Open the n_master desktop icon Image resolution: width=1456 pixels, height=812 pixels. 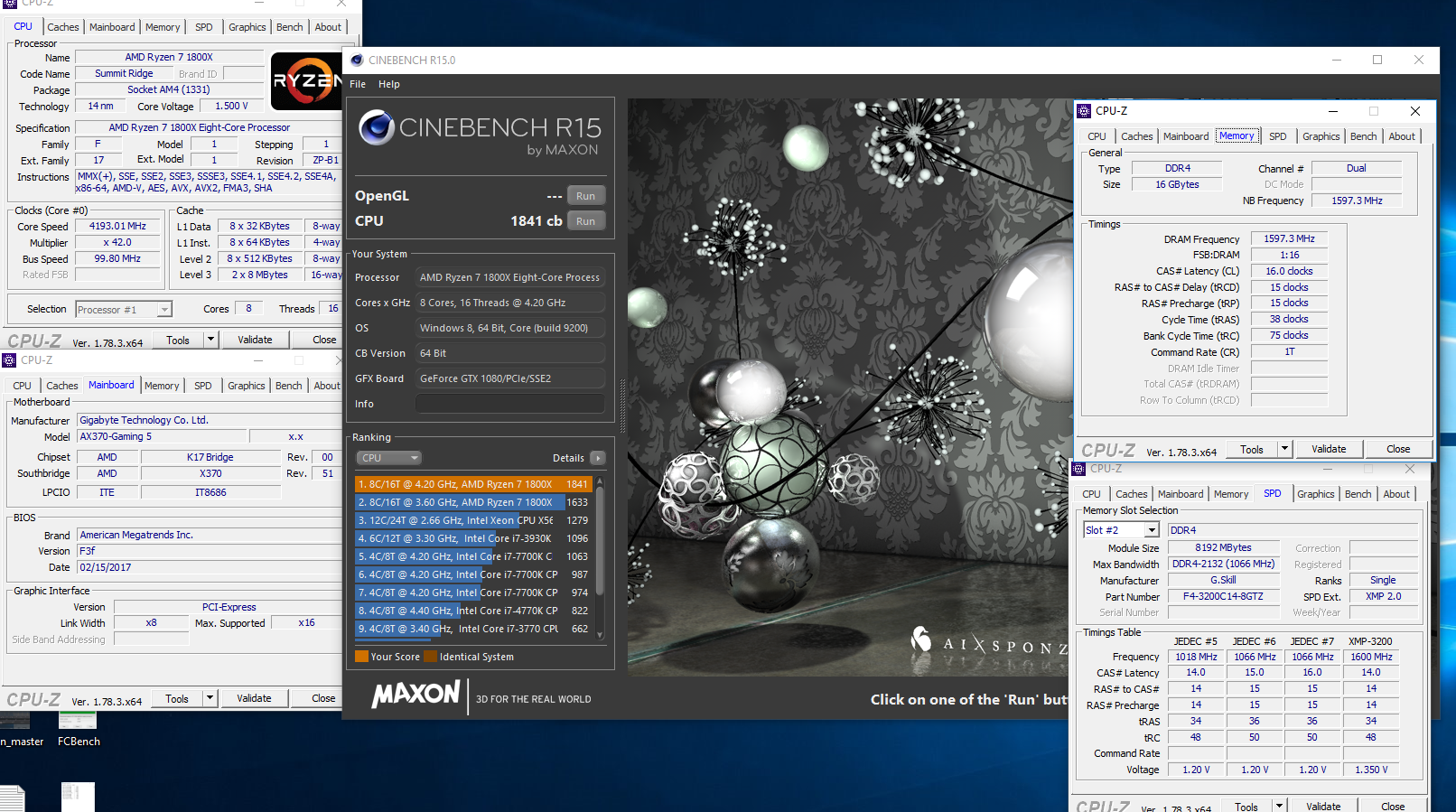20,730
